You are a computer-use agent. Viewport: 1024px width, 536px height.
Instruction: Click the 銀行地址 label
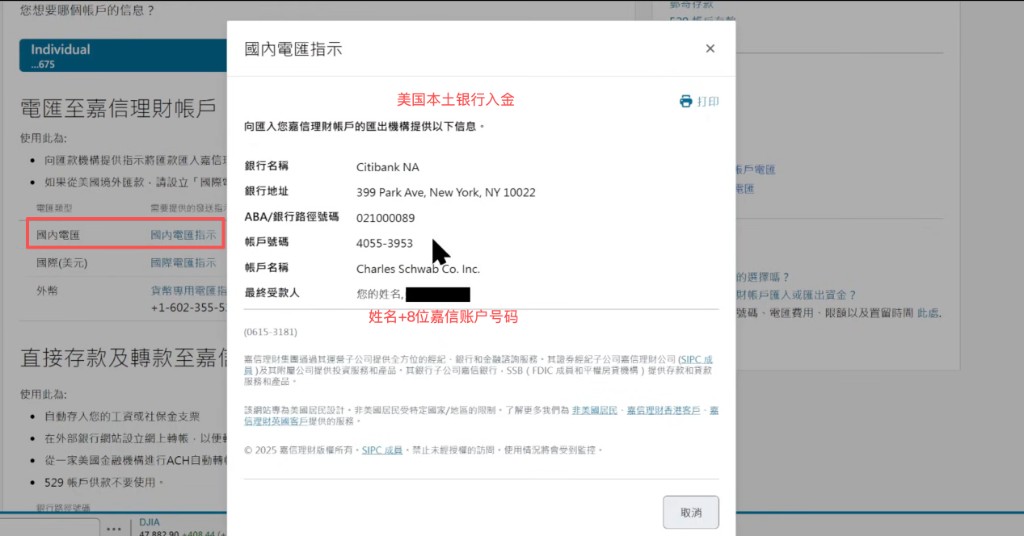[266, 191]
